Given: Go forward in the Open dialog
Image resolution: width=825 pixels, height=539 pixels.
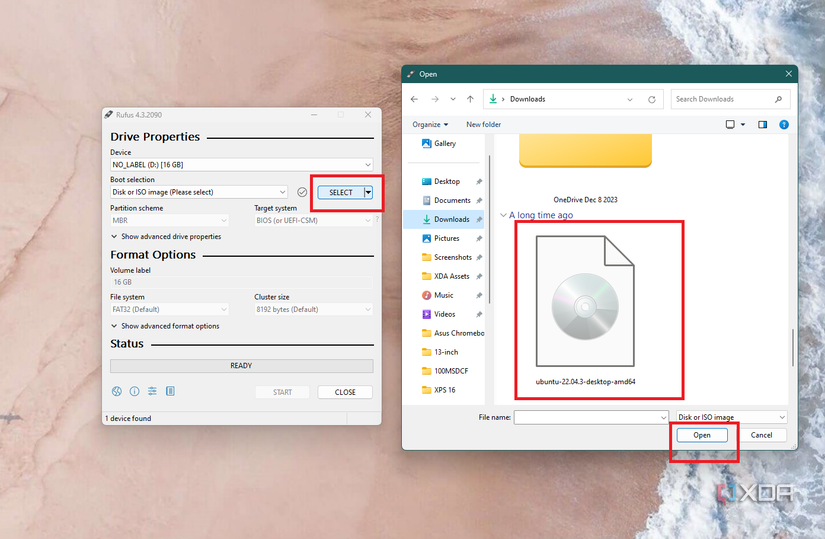Looking at the screenshot, I should (x=435, y=99).
